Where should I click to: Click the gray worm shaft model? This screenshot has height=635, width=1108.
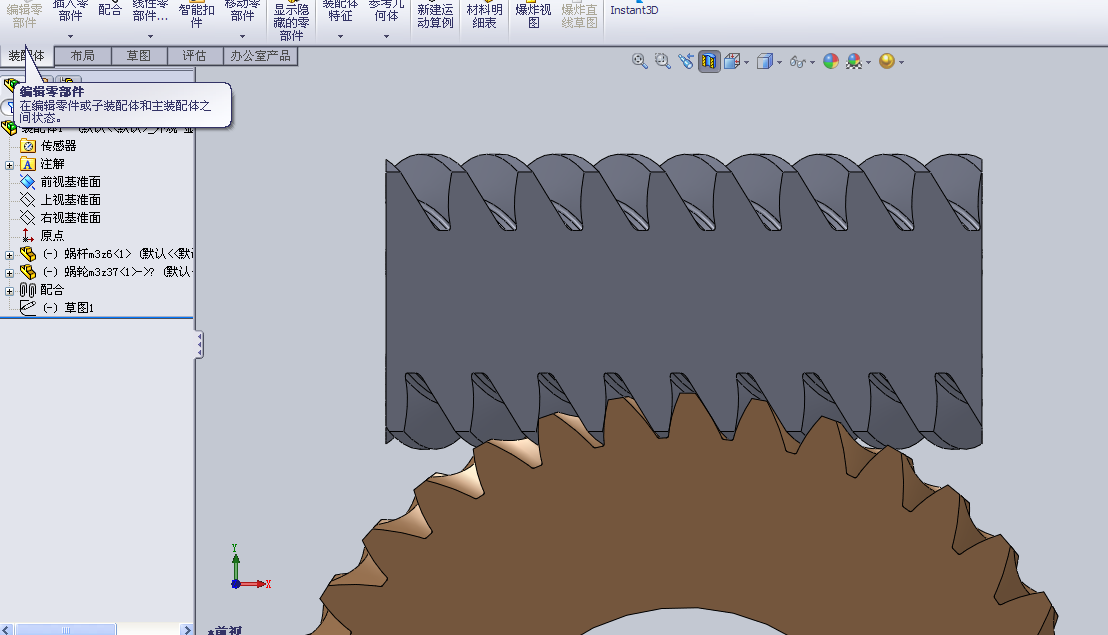pyautogui.click(x=683, y=304)
